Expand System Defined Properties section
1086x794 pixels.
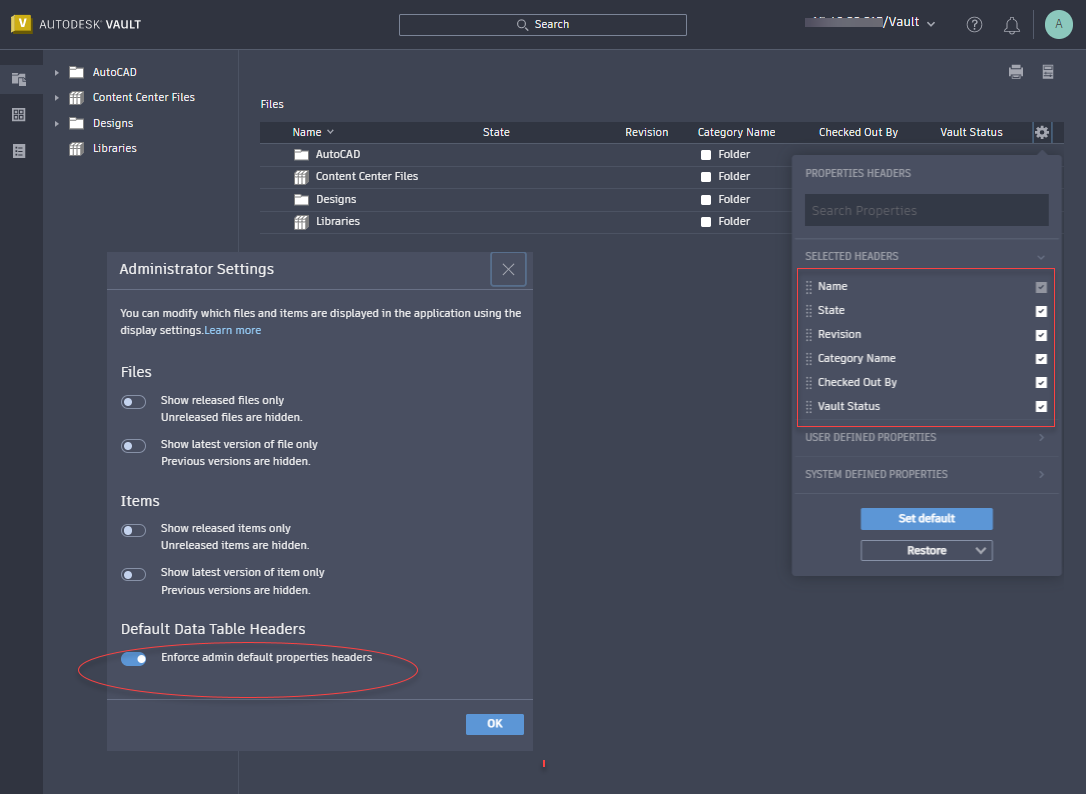pos(1041,475)
